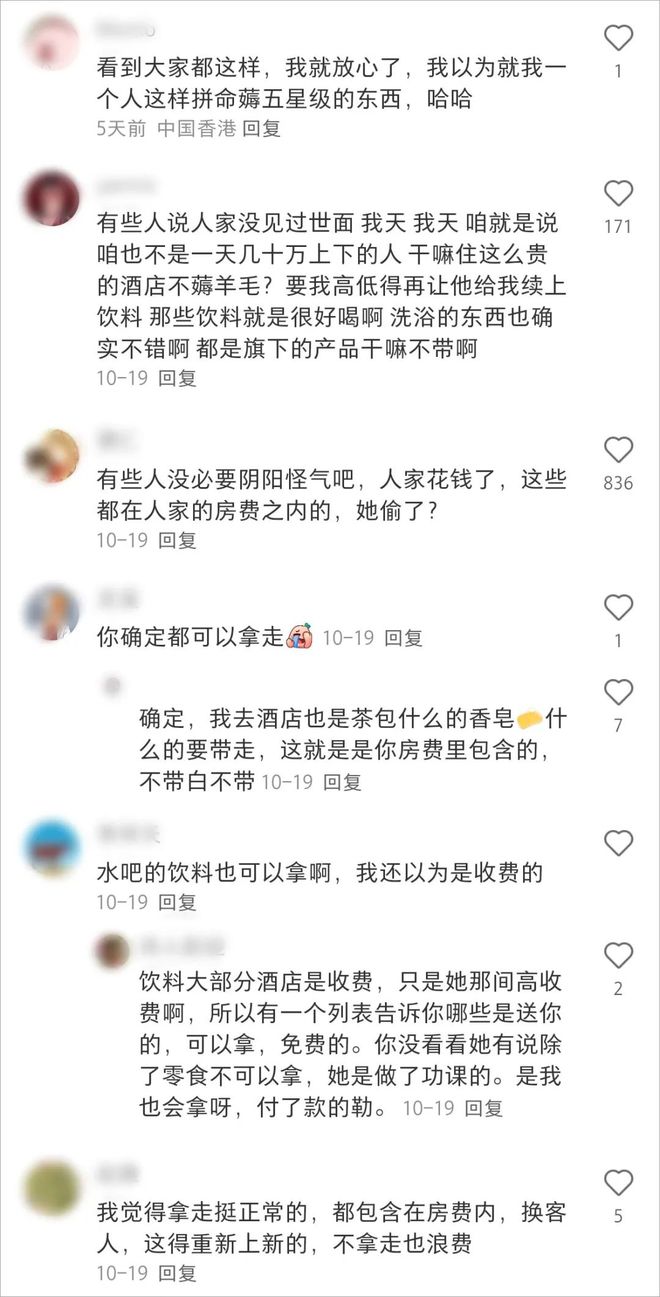Screen dimensions: 660x1297
Task: Reply to the 5天前 中国香港 comment
Action: [x=262, y=129]
